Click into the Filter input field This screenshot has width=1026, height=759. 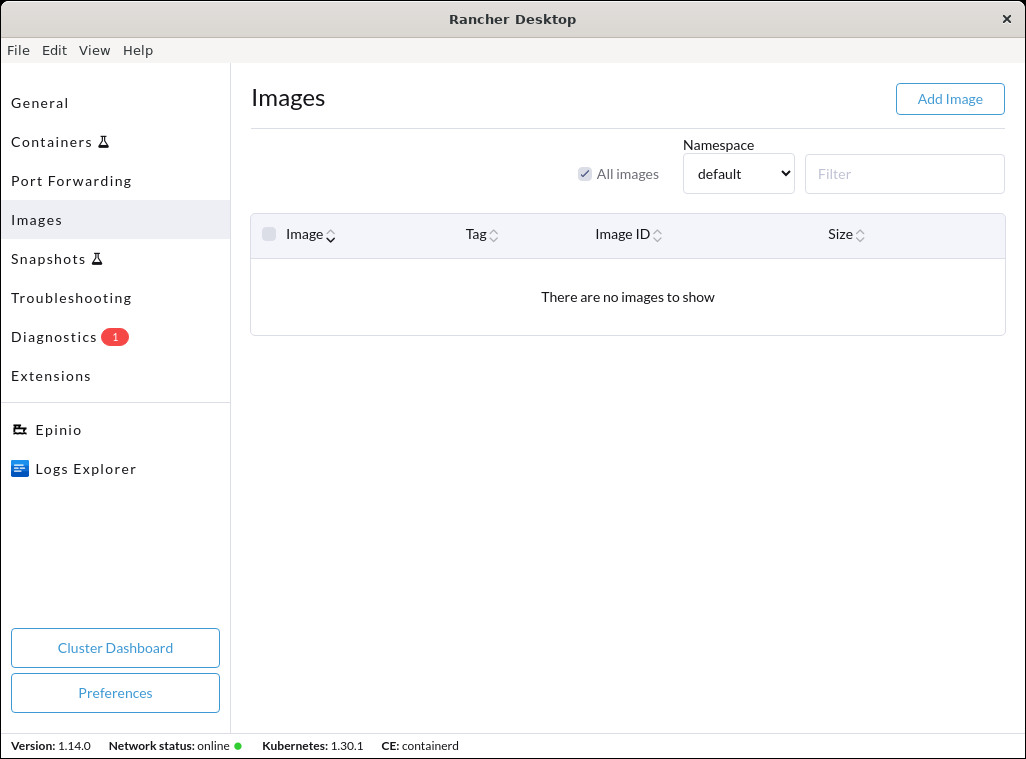point(904,174)
